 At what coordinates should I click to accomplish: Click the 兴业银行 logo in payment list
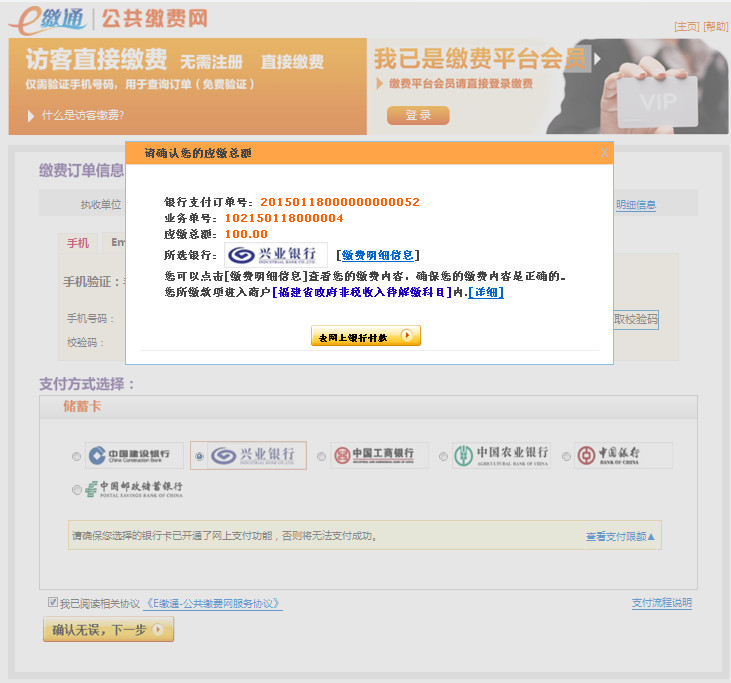point(257,455)
